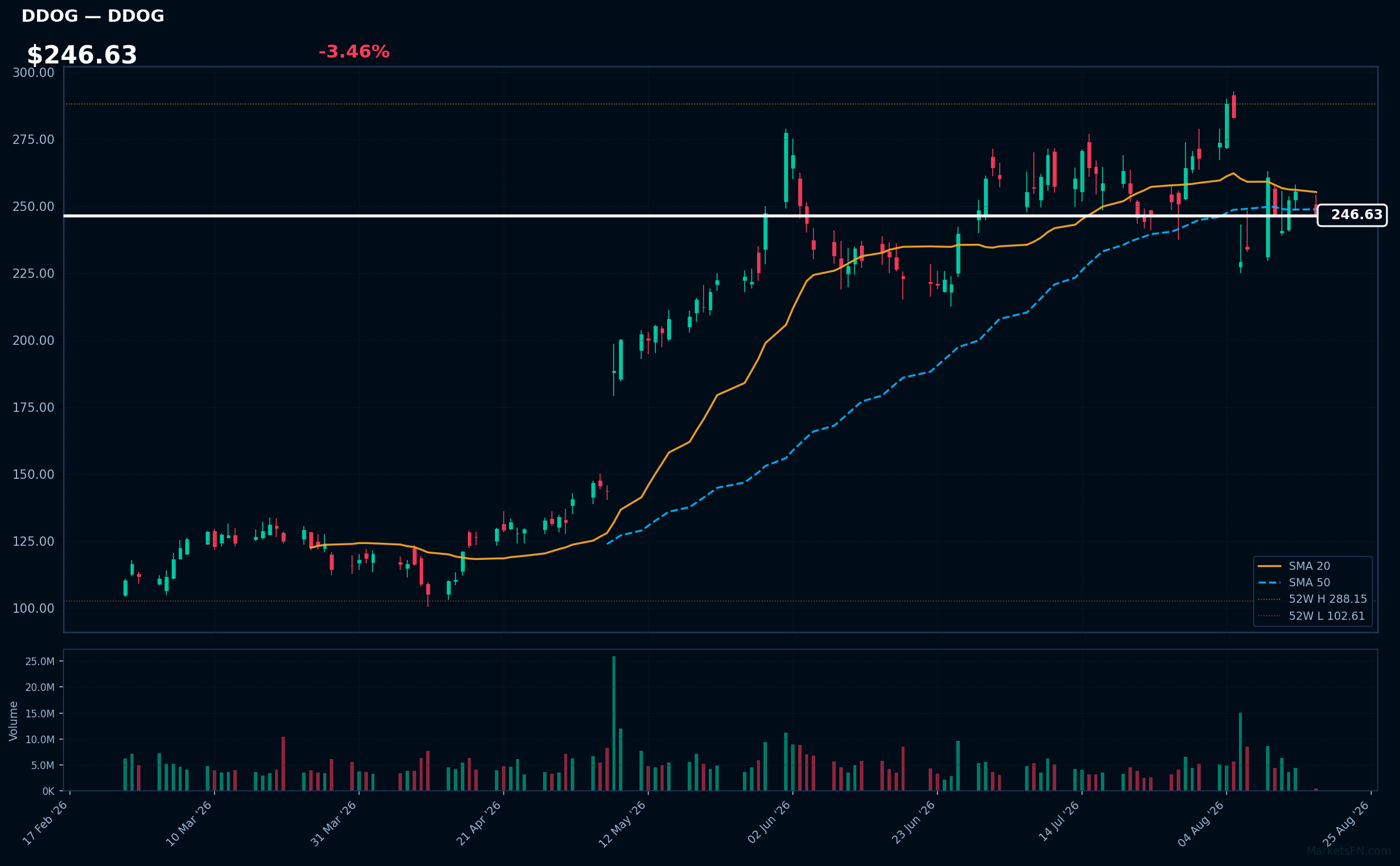Select the "52W H 288.15" legend entry
The width and height of the screenshot is (1400, 866).
1312,599
